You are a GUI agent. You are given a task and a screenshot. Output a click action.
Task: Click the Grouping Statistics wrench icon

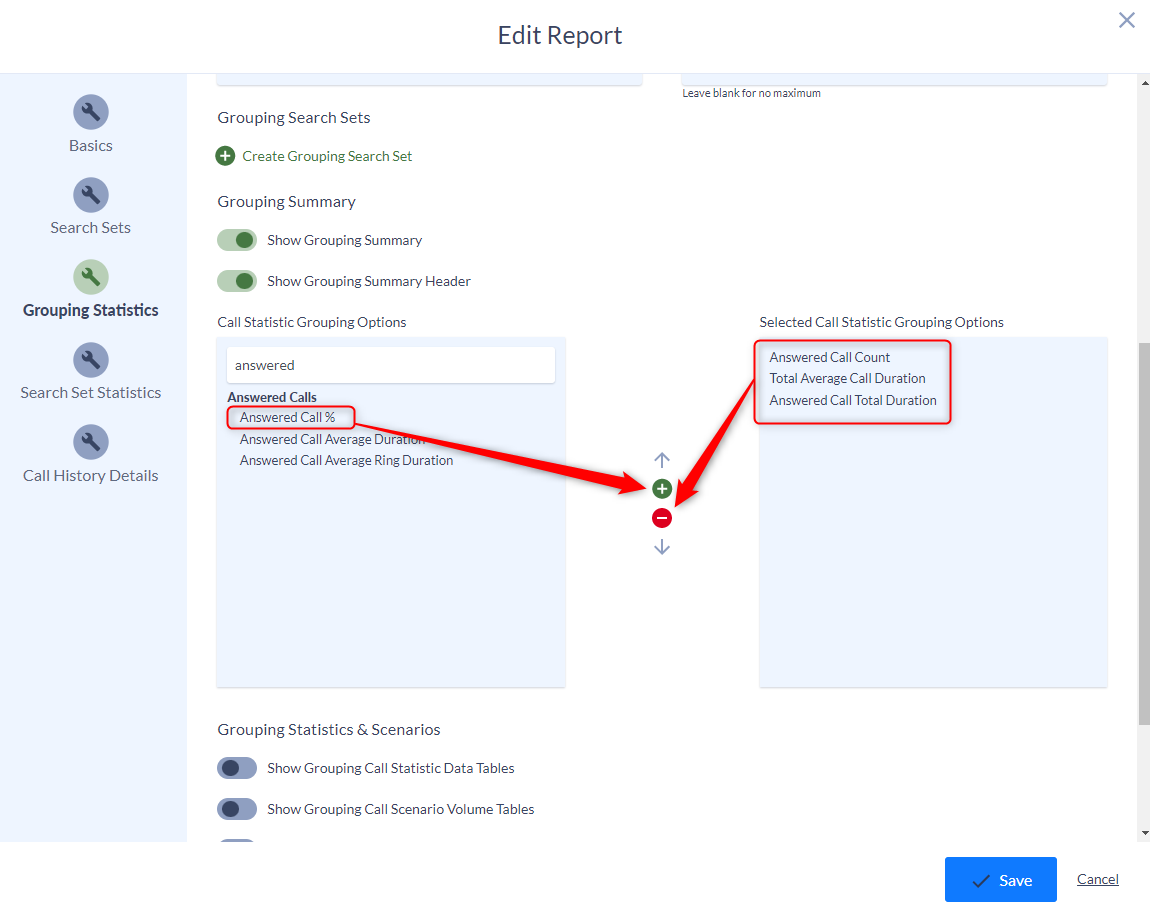(x=90, y=276)
